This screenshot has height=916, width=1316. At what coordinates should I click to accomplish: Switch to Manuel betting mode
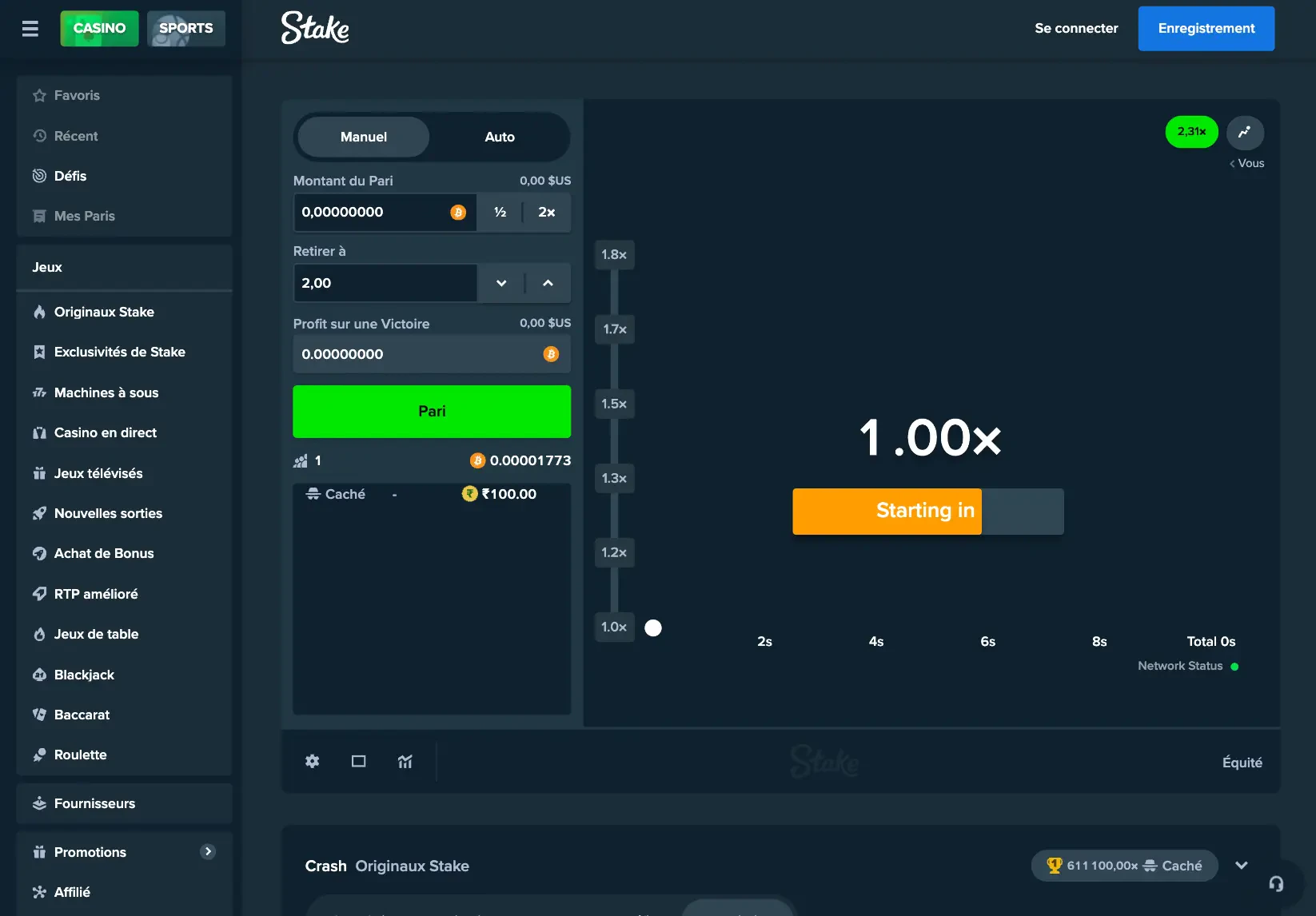tap(364, 137)
